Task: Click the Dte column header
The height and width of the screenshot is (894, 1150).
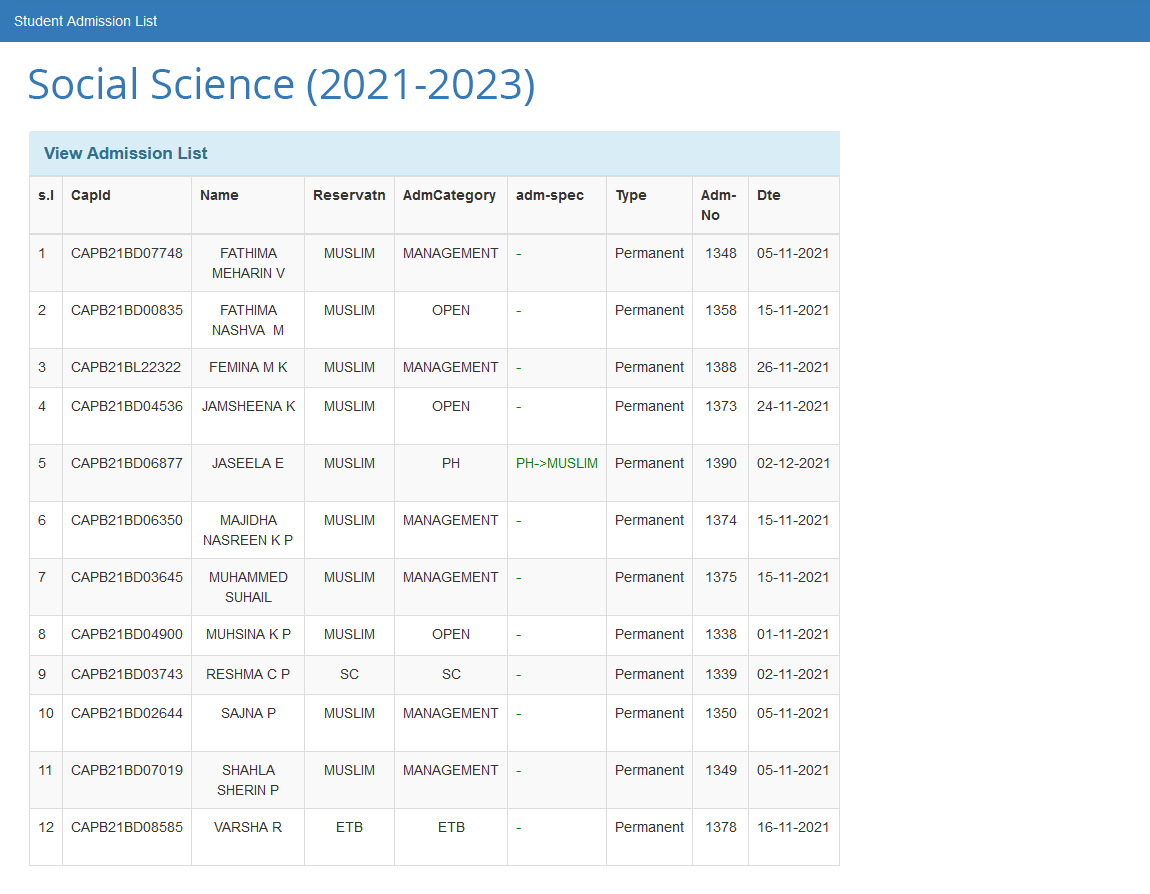Action: (768, 195)
